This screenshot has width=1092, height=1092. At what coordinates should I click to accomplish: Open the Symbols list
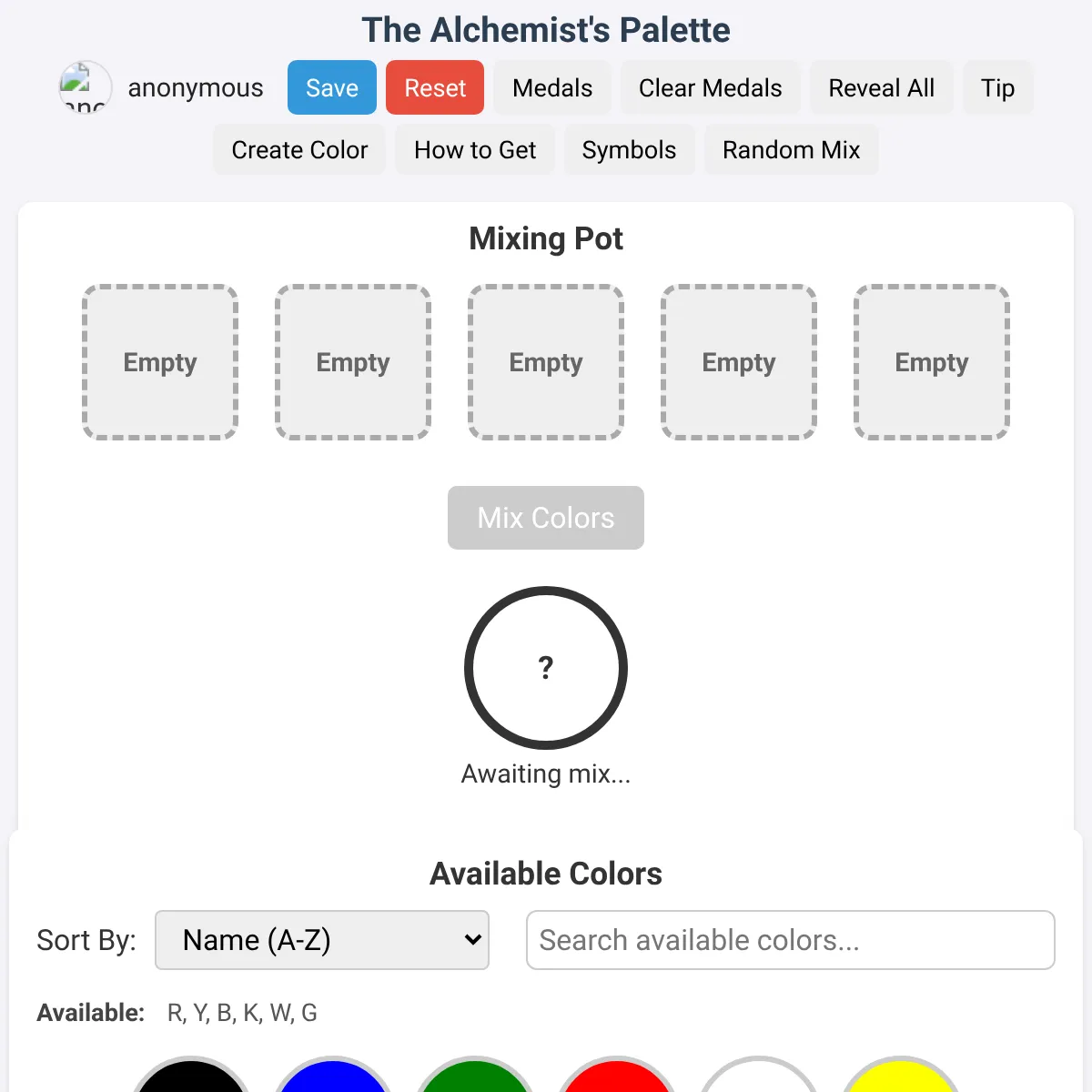(630, 149)
